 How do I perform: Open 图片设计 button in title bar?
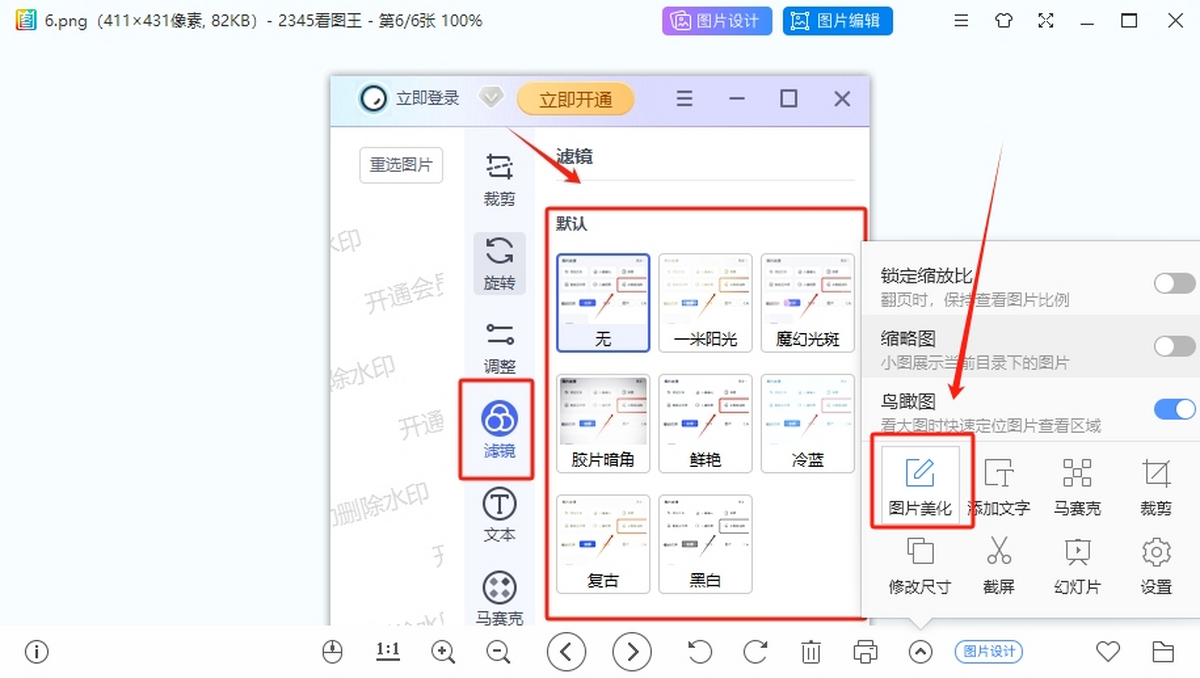pyautogui.click(x=717, y=20)
